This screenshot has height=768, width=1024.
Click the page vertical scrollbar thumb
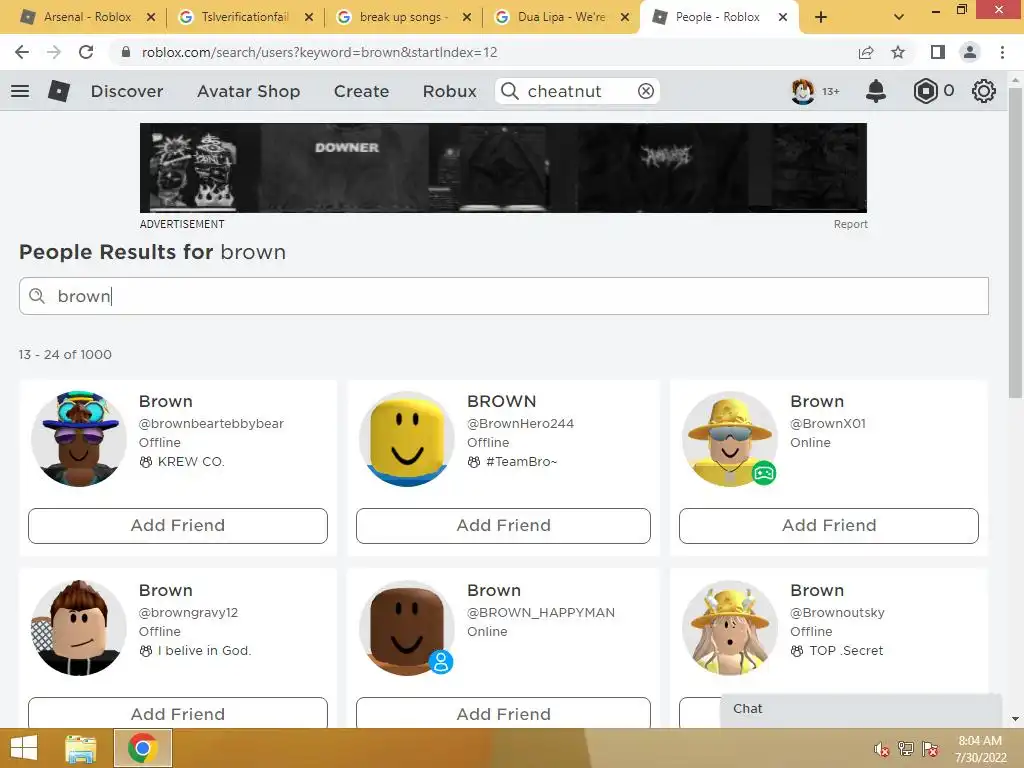click(1016, 242)
